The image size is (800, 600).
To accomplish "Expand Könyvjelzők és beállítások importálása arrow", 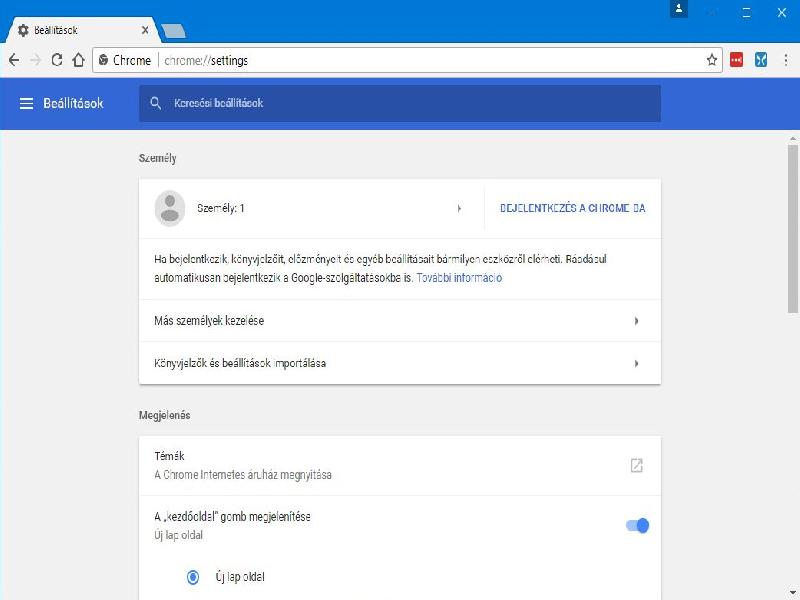I will point(636,364).
